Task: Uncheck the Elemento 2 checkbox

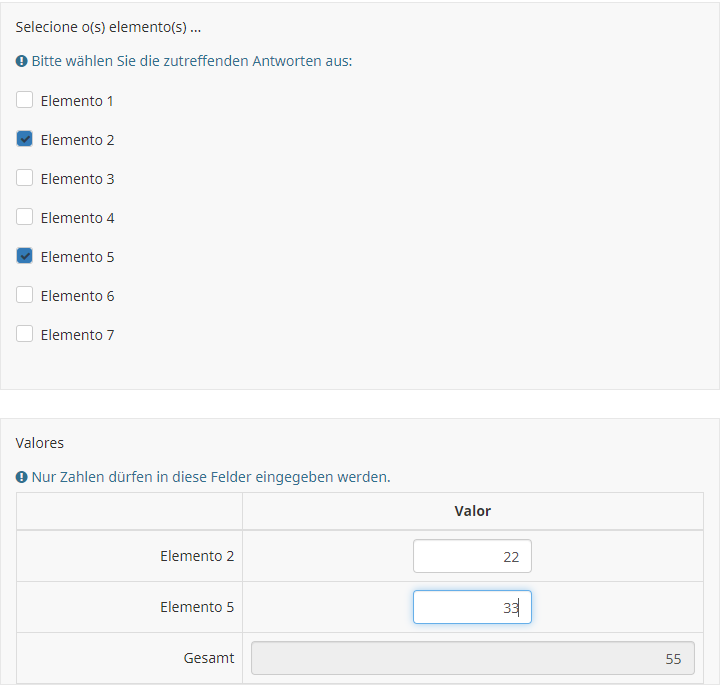Action: click(x=25, y=139)
